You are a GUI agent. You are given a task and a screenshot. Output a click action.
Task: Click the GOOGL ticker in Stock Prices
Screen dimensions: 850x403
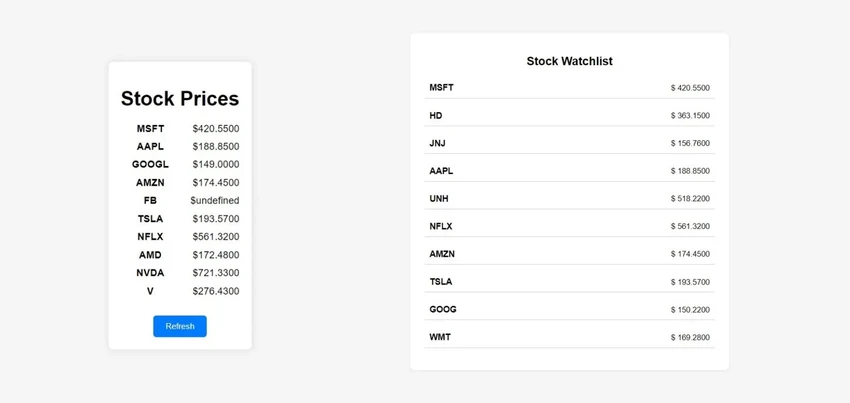[150, 164]
